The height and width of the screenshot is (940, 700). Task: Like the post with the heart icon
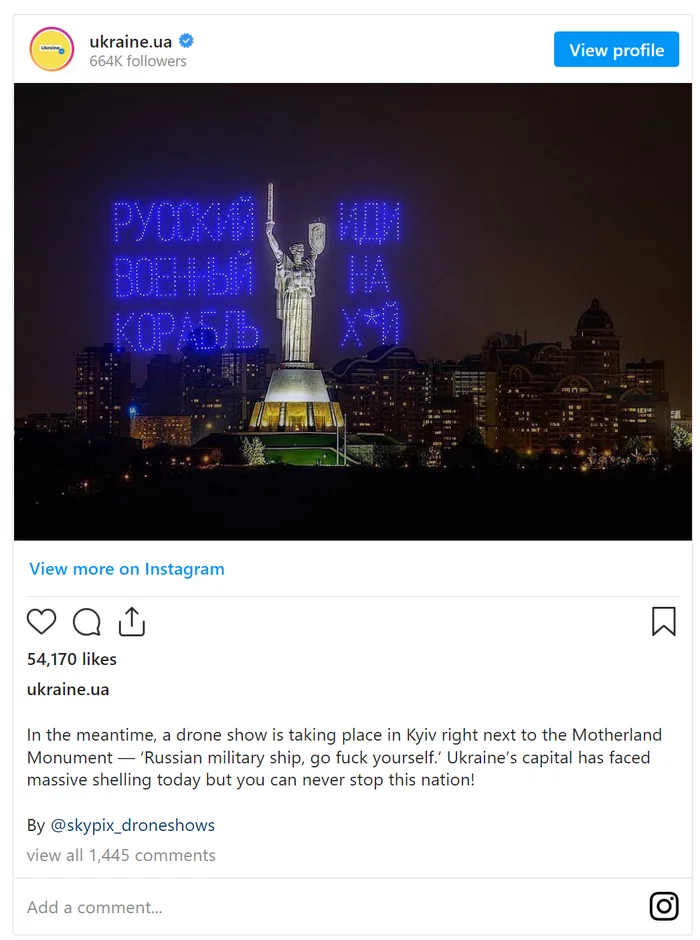point(41,621)
